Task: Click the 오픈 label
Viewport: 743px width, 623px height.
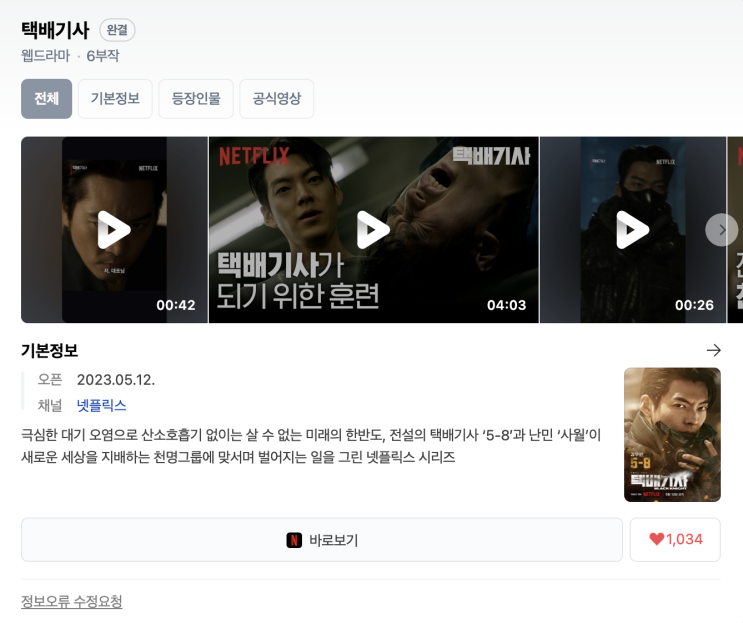Action: pyautogui.click(x=50, y=380)
